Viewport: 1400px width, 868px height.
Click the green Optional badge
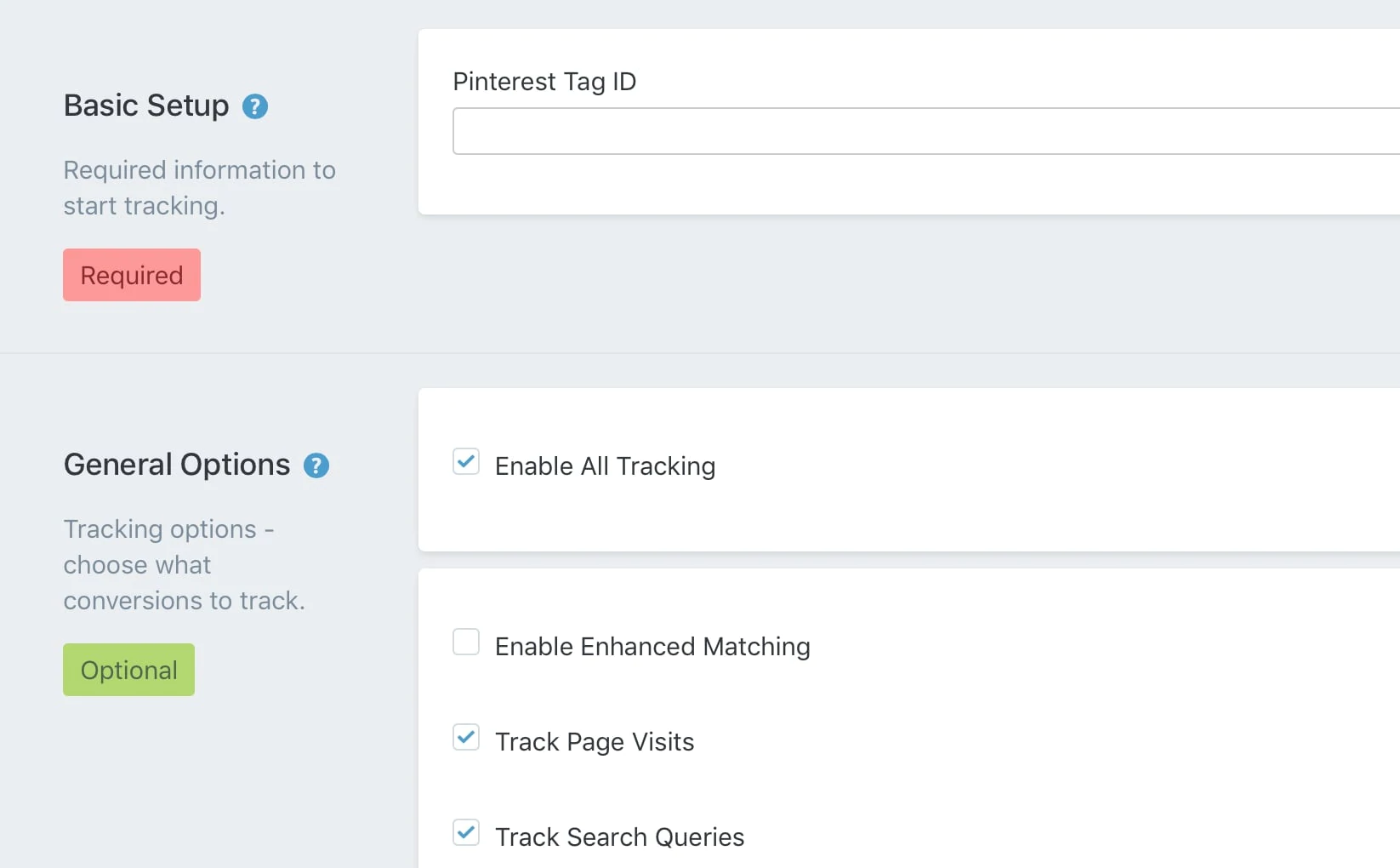(x=129, y=670)
